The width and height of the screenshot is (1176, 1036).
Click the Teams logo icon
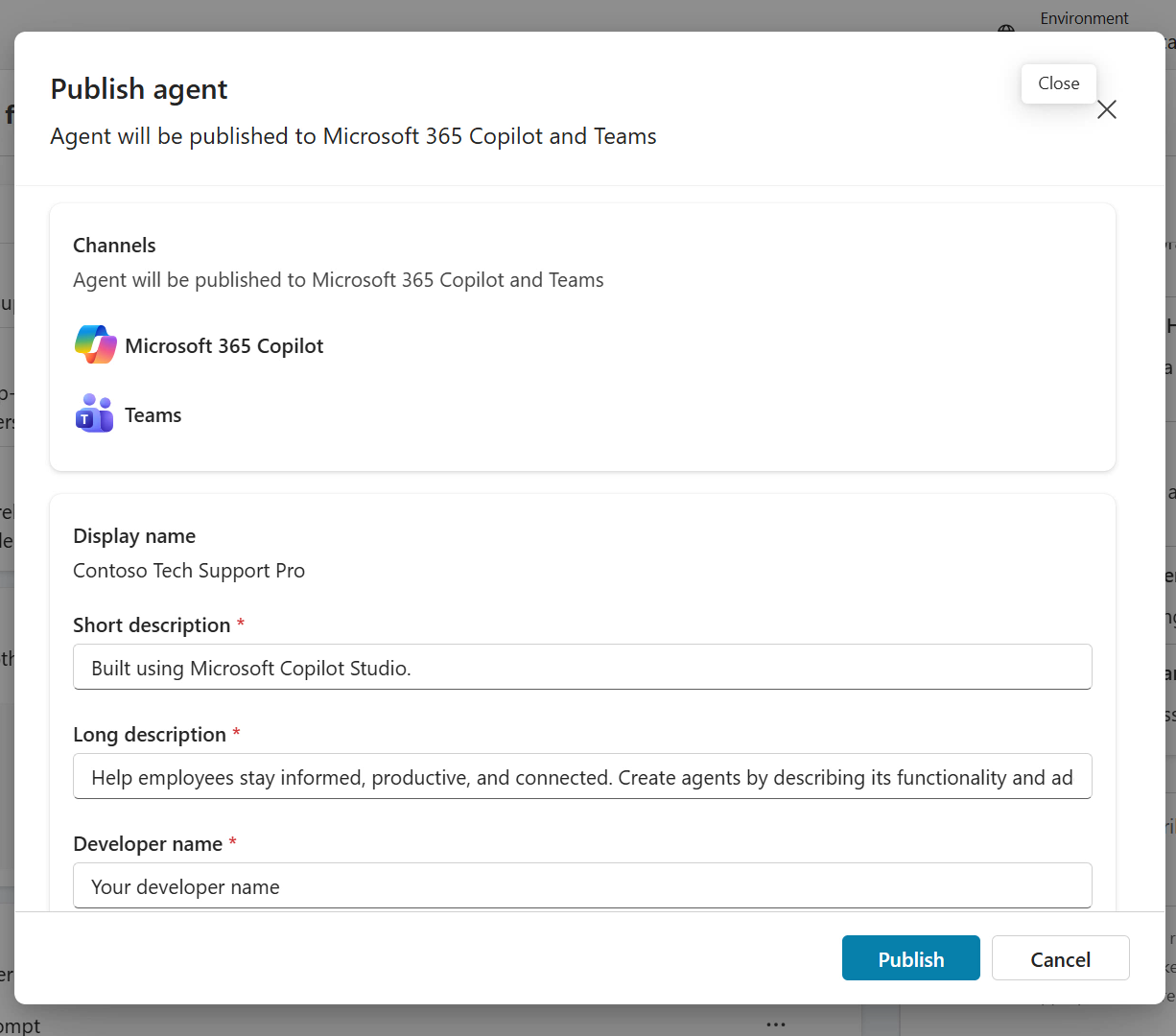[x=94, y=414]
